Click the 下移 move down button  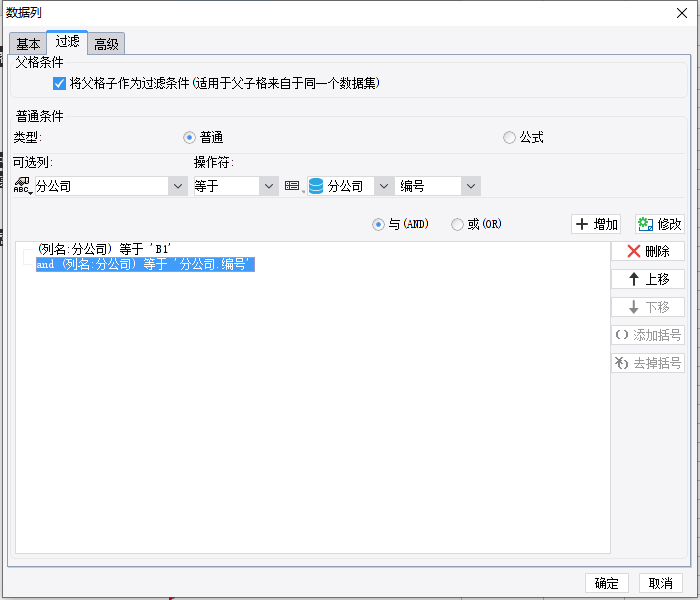coord(648,307)
